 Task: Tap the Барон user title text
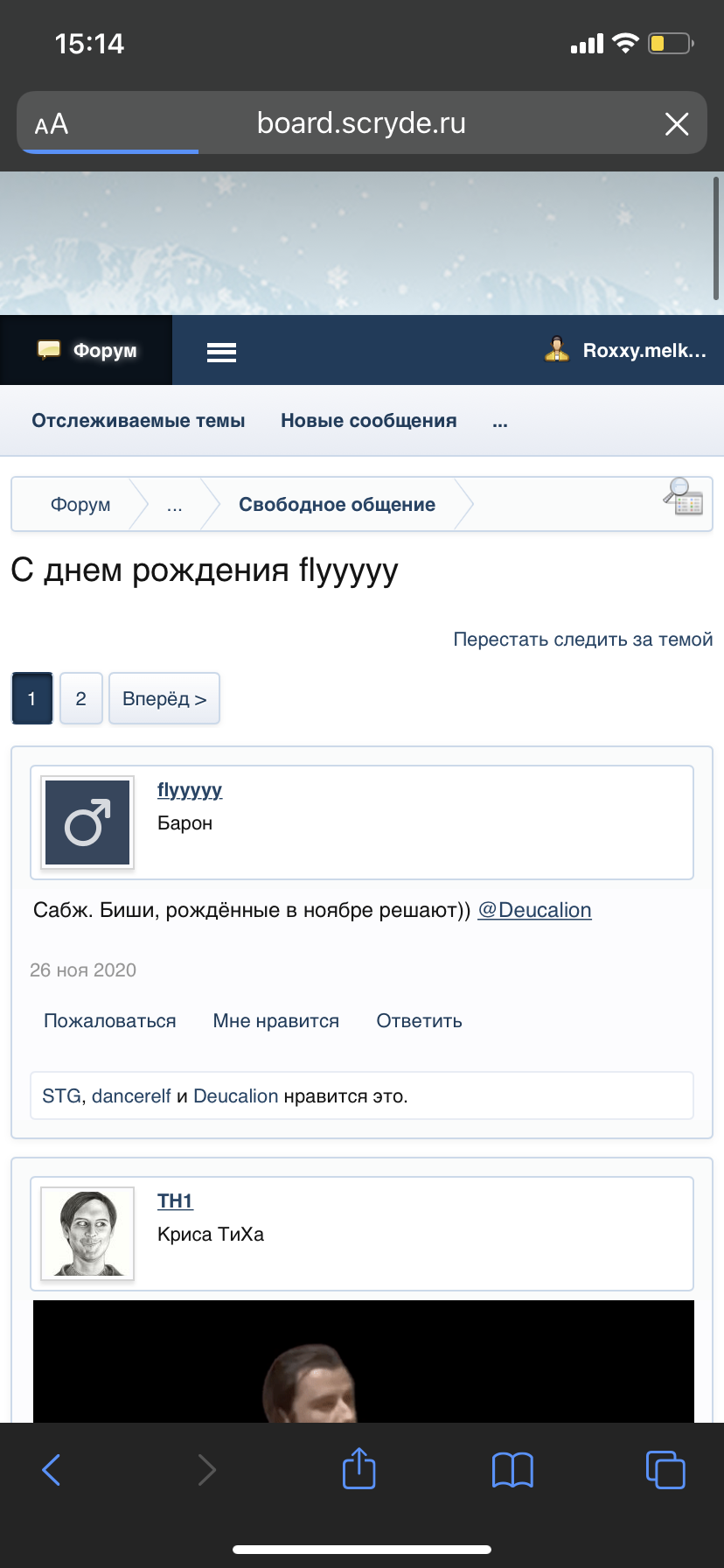point(185,823)
